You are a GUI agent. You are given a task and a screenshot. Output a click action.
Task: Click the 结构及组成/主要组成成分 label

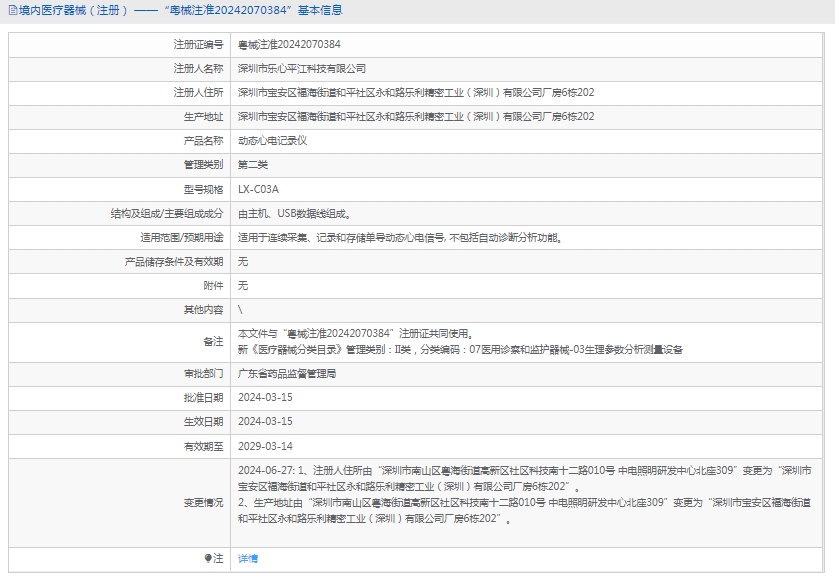point(167,213)
